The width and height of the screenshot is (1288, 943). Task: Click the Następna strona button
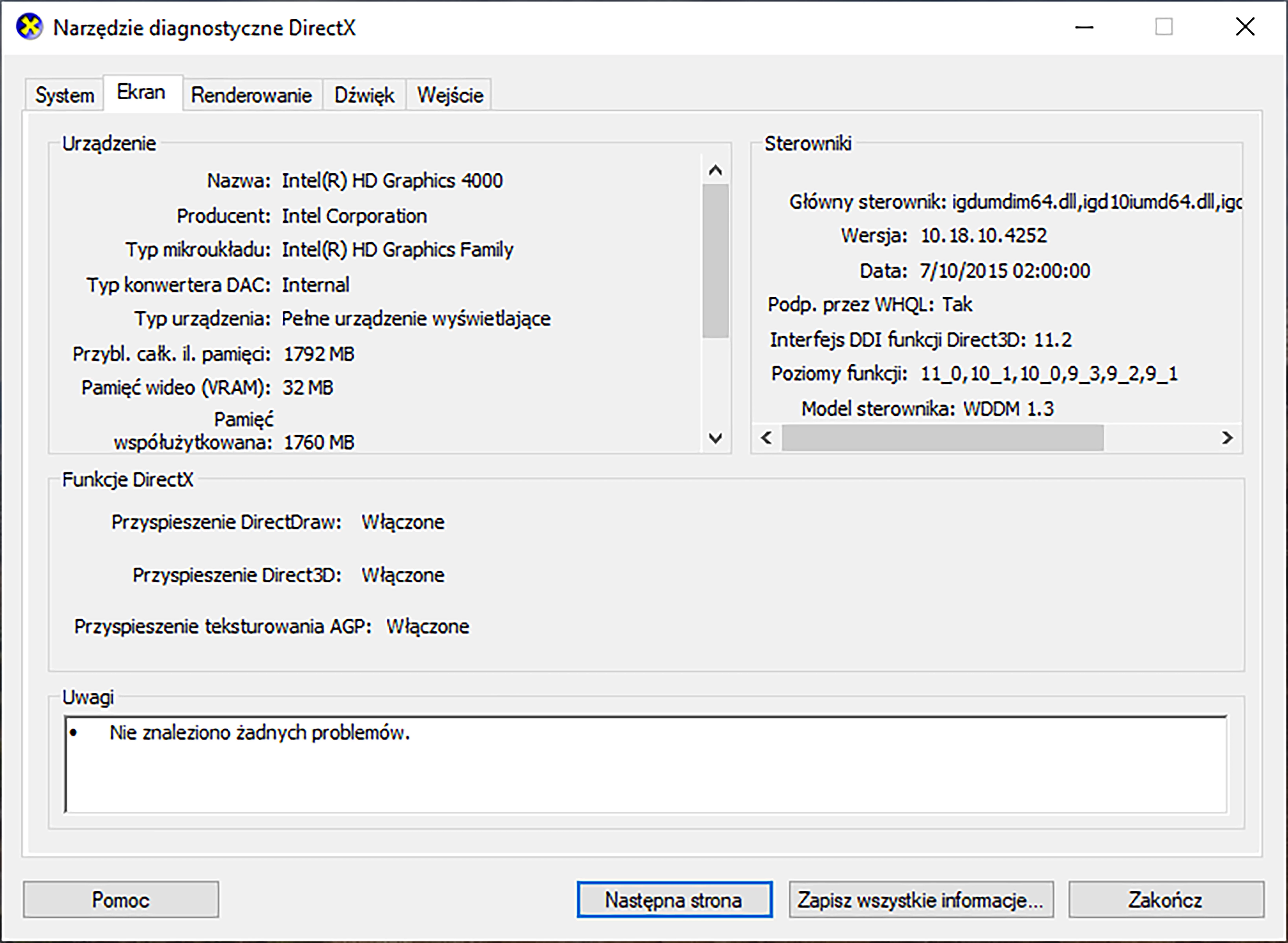click(x=674, y=900)
